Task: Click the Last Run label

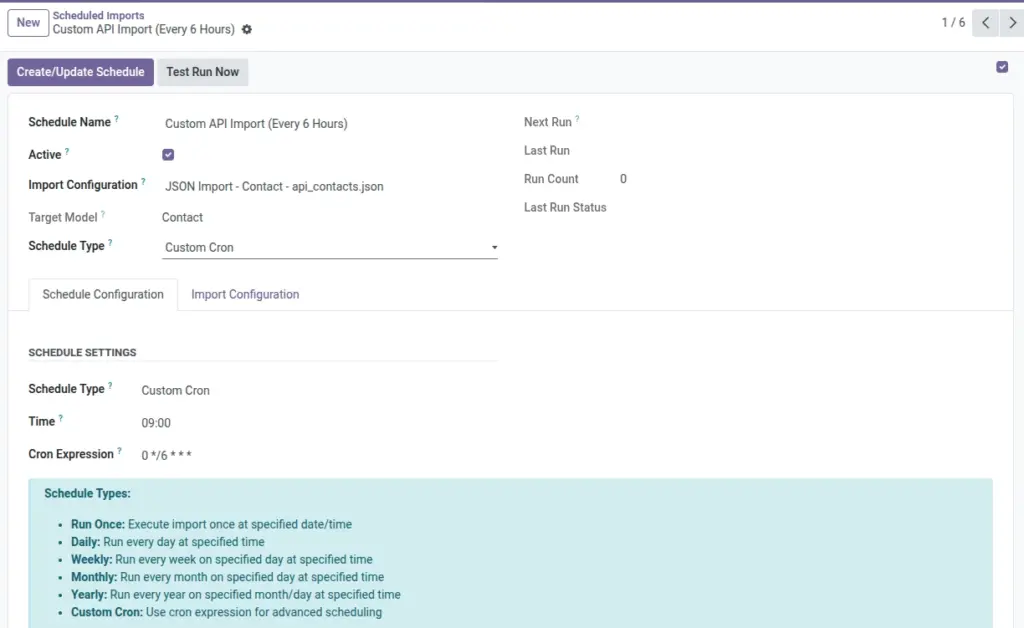Action: 547,151
